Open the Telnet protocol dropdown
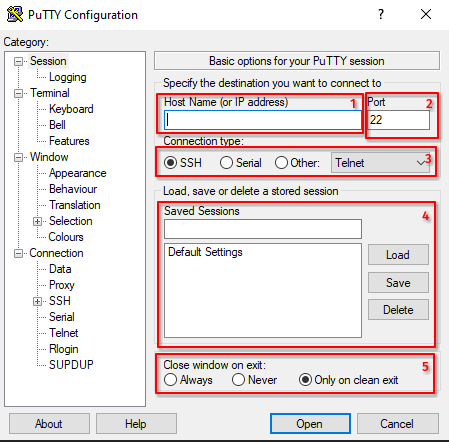Screen dimensions: 449x442 point(380,163)
